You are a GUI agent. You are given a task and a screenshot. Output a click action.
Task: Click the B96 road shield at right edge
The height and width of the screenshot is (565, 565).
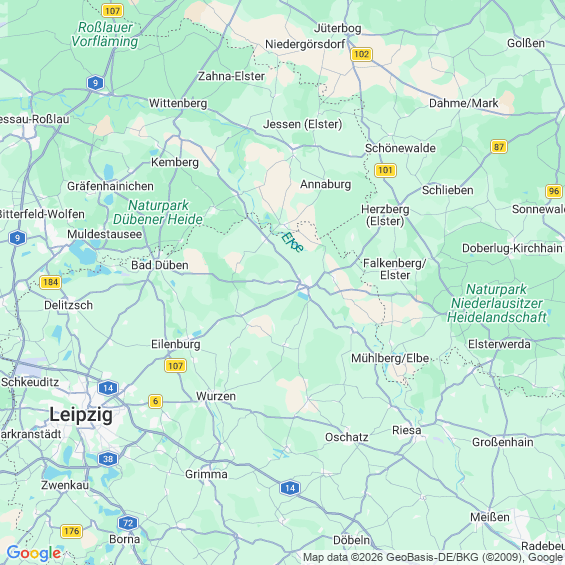(554, 191)
